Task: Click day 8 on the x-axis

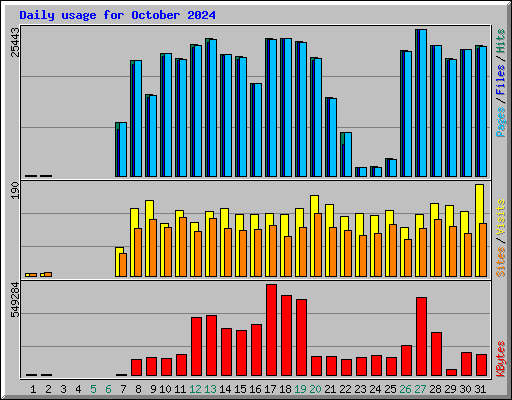Action: point(138,389)
